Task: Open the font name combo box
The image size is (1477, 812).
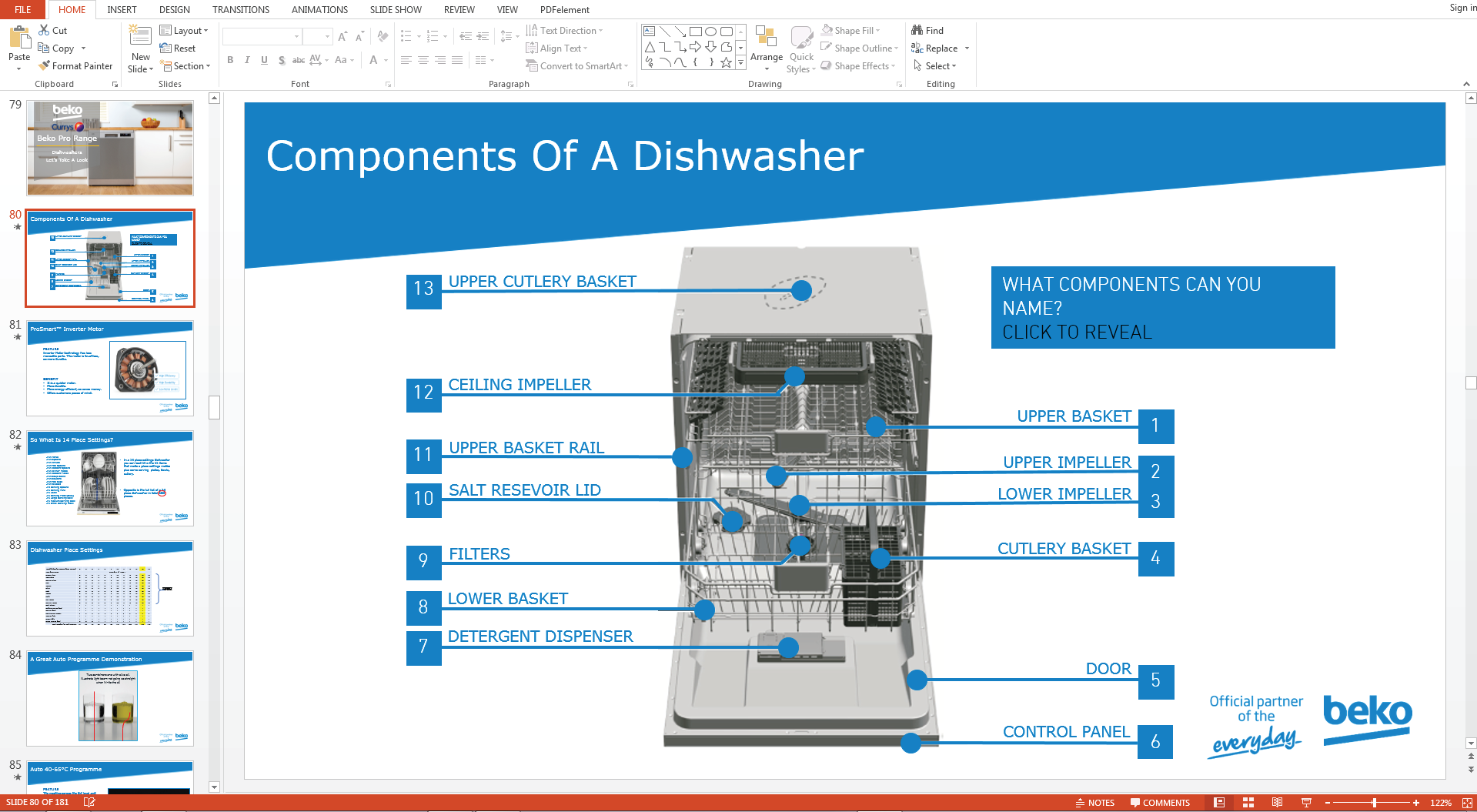Action: click(262, 37)
